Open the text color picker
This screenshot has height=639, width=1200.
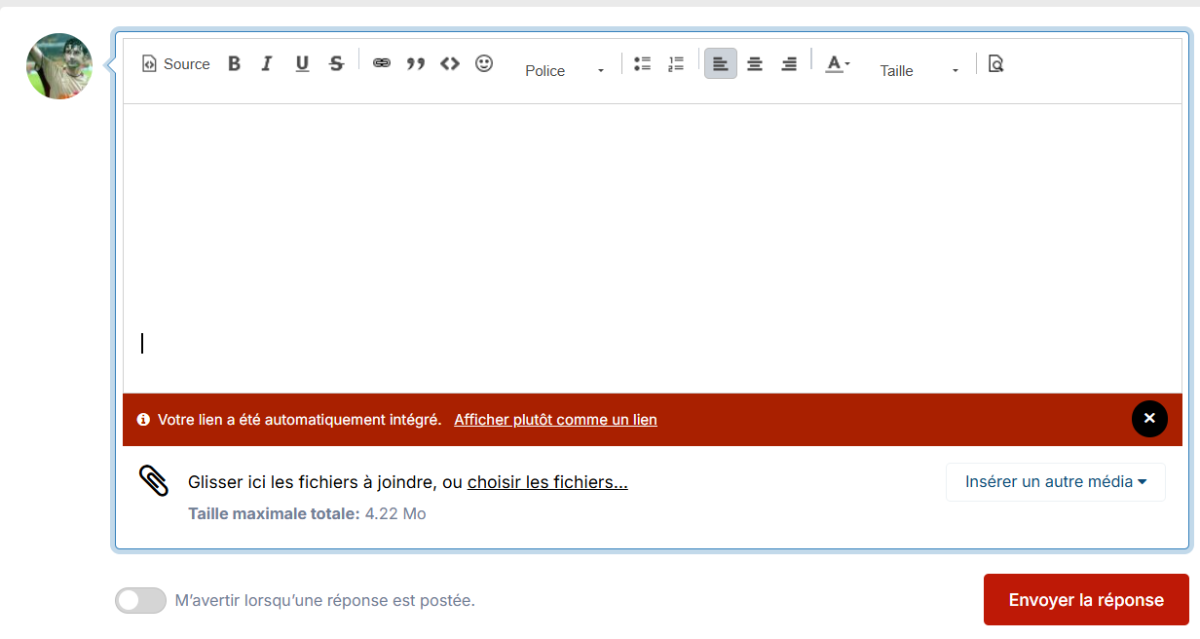click(x=837, y=64)
